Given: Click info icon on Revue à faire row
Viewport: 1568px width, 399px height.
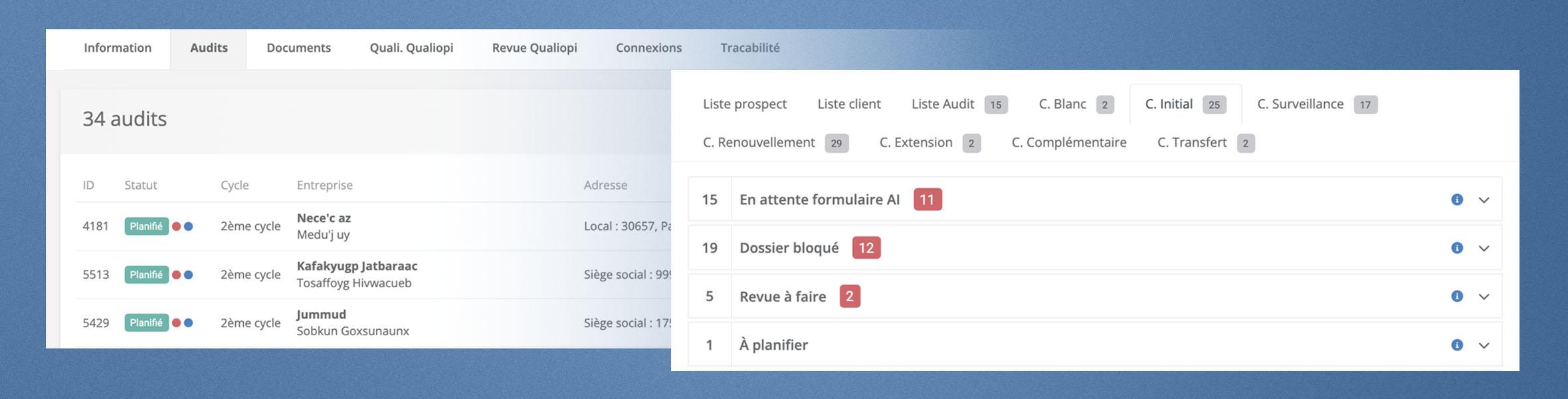Looking at the screenshot, I should tap(1457, 297).
